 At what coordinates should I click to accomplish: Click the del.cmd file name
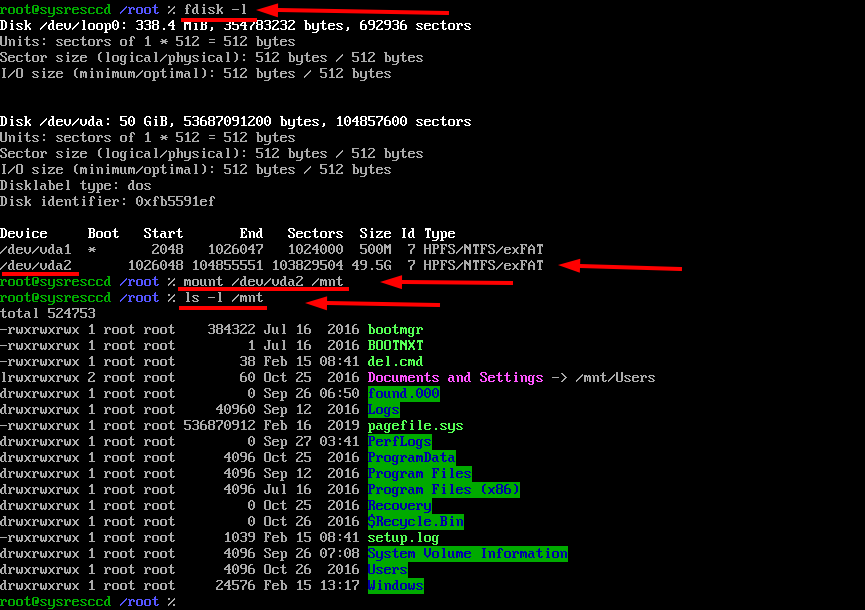click(396, 361)
